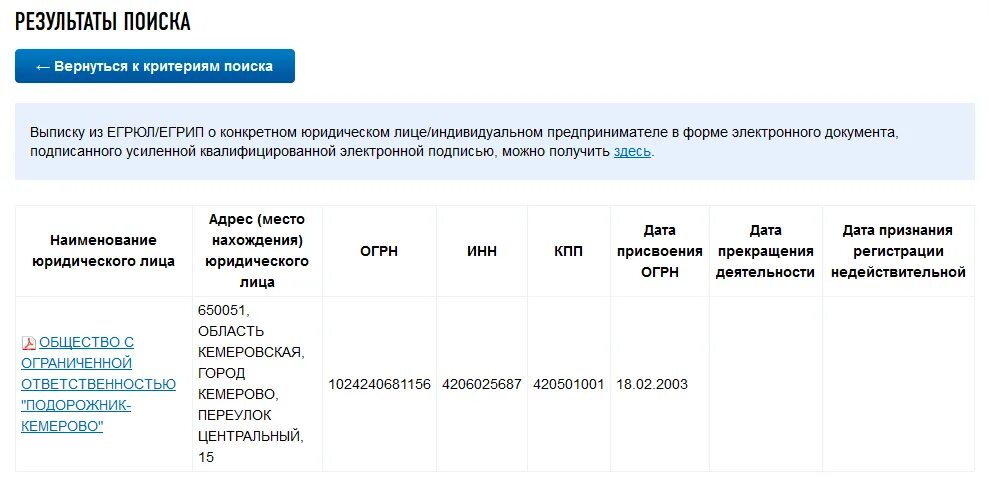Click the empty Дата прекращения деятельности cell
Screen dimensions: 989x484
click(765, 384)
